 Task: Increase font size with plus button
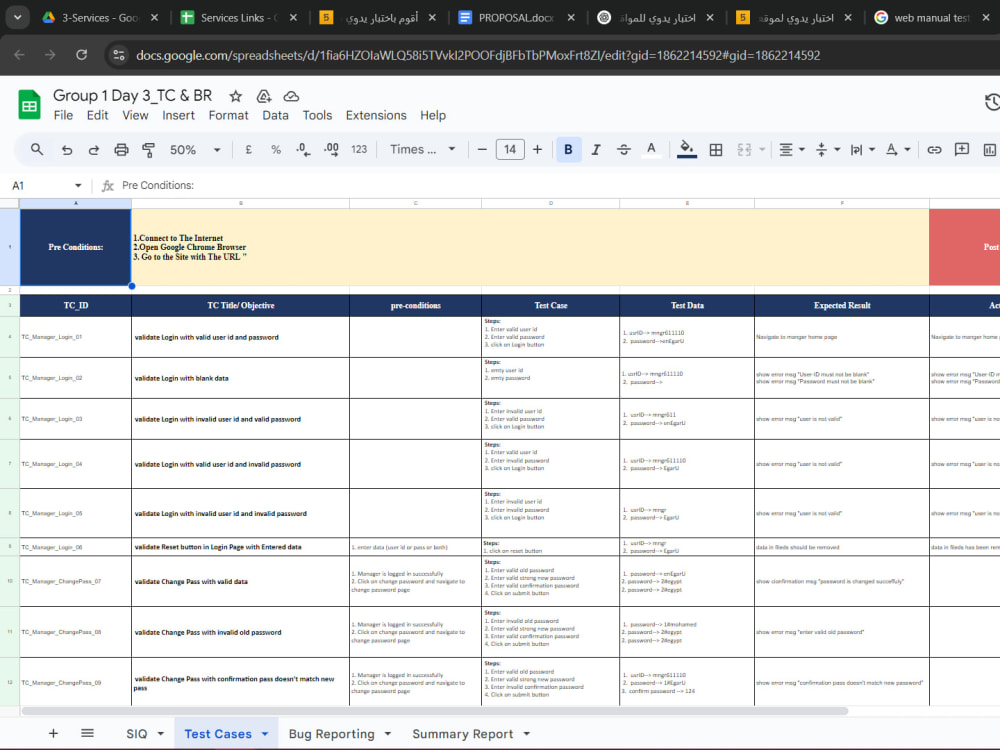click(x=538, y=149)
